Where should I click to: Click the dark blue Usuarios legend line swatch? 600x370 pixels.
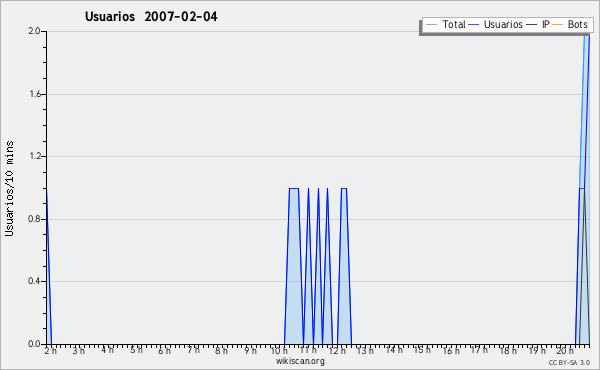(474, 25)
